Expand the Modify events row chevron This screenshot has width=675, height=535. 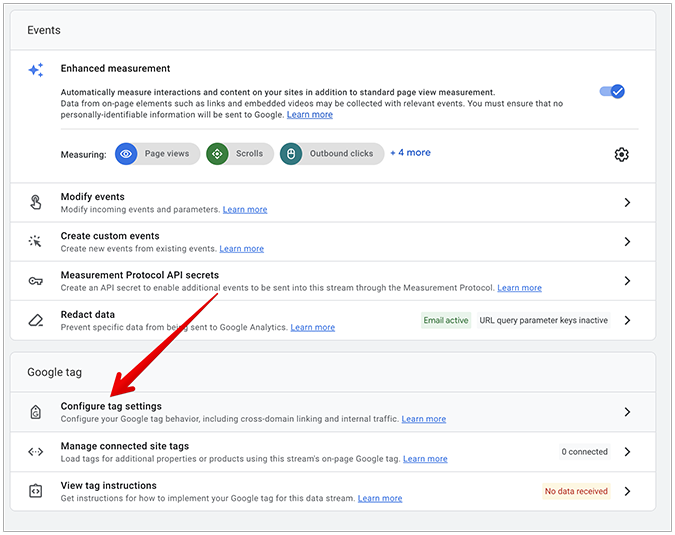pyautogui.click(x=627, y=202)
